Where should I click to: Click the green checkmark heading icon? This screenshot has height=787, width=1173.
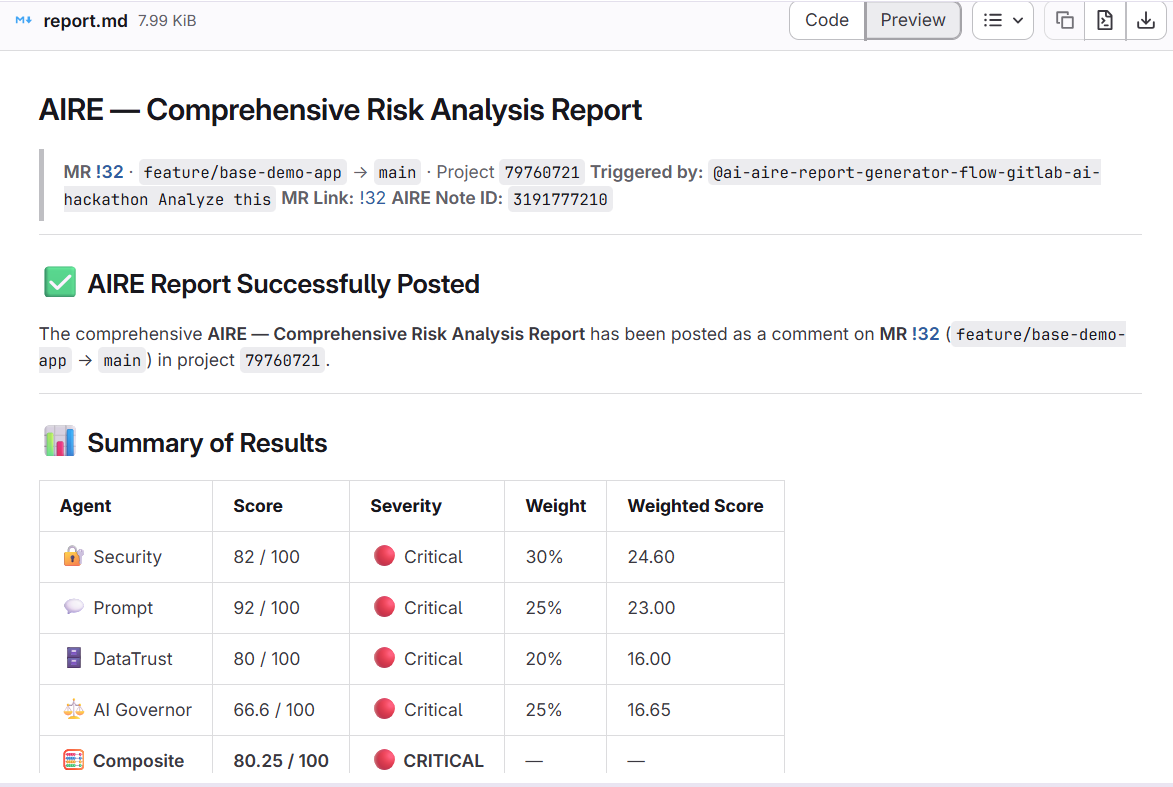coord(60,283)
